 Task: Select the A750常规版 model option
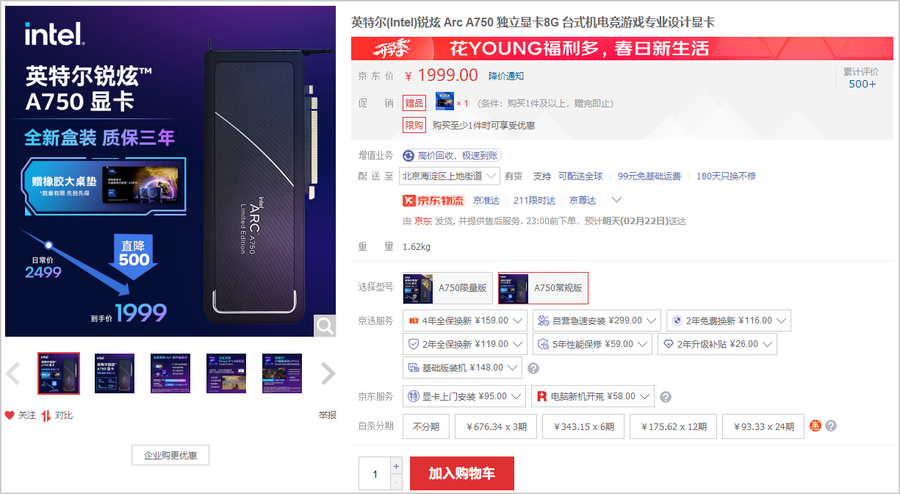tap(543, 288)
